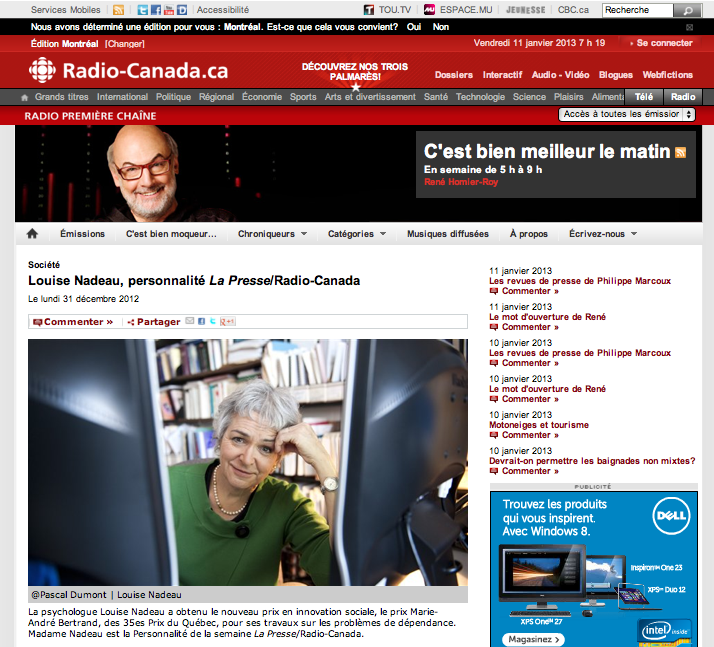
Task: Expand the Catégories menu
Action: 357,234
